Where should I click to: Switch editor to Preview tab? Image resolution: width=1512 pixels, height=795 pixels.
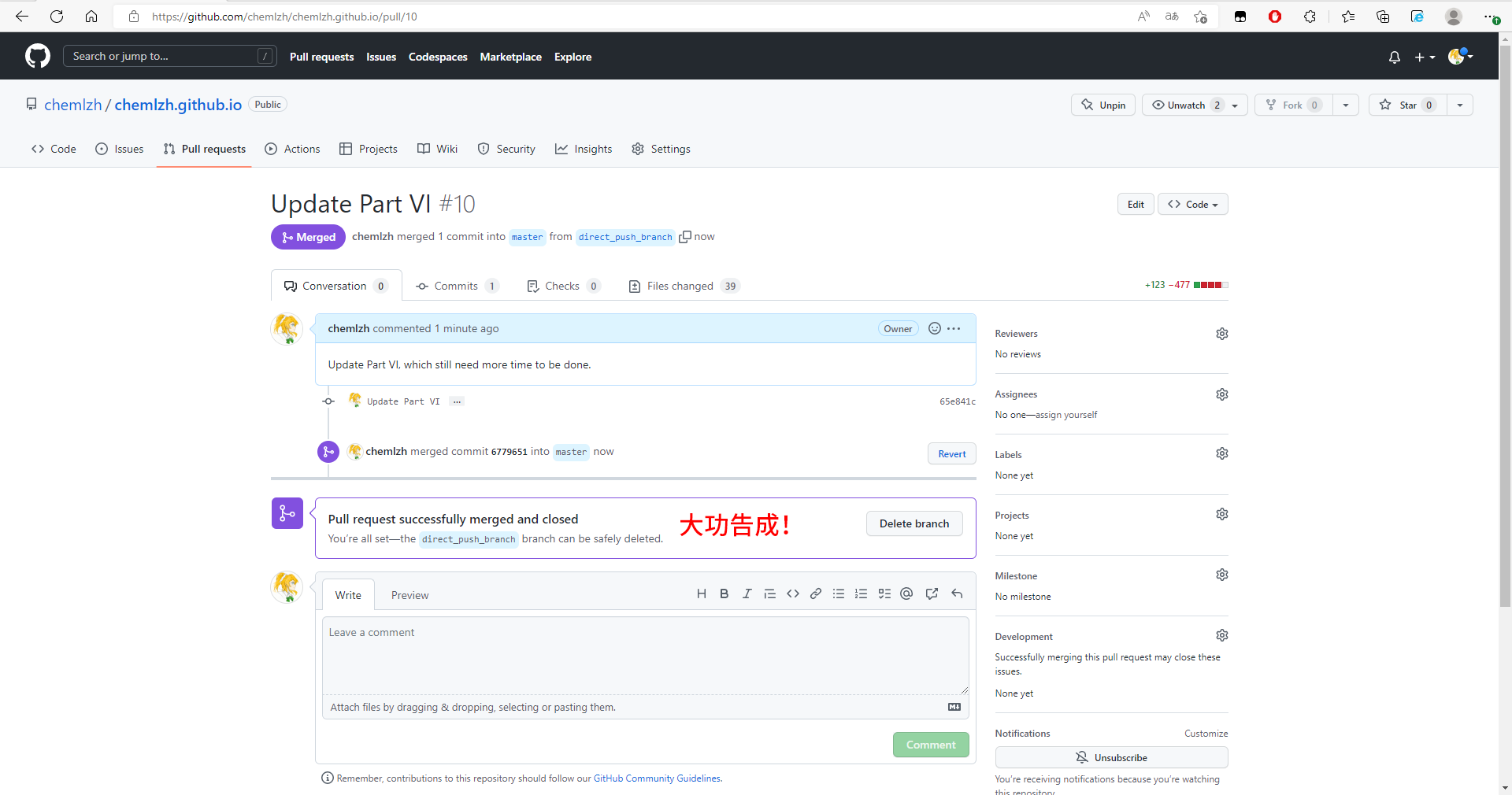[409, 595]
